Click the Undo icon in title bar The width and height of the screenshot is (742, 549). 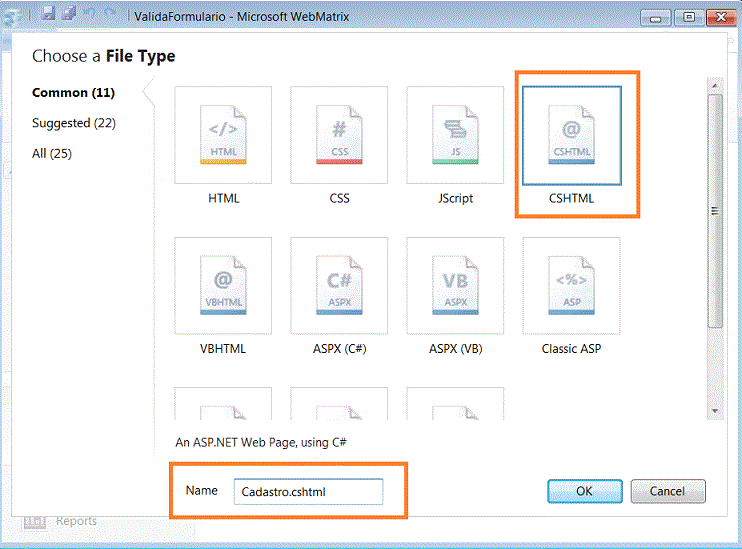pyautogui.click(x=90, y=13)
